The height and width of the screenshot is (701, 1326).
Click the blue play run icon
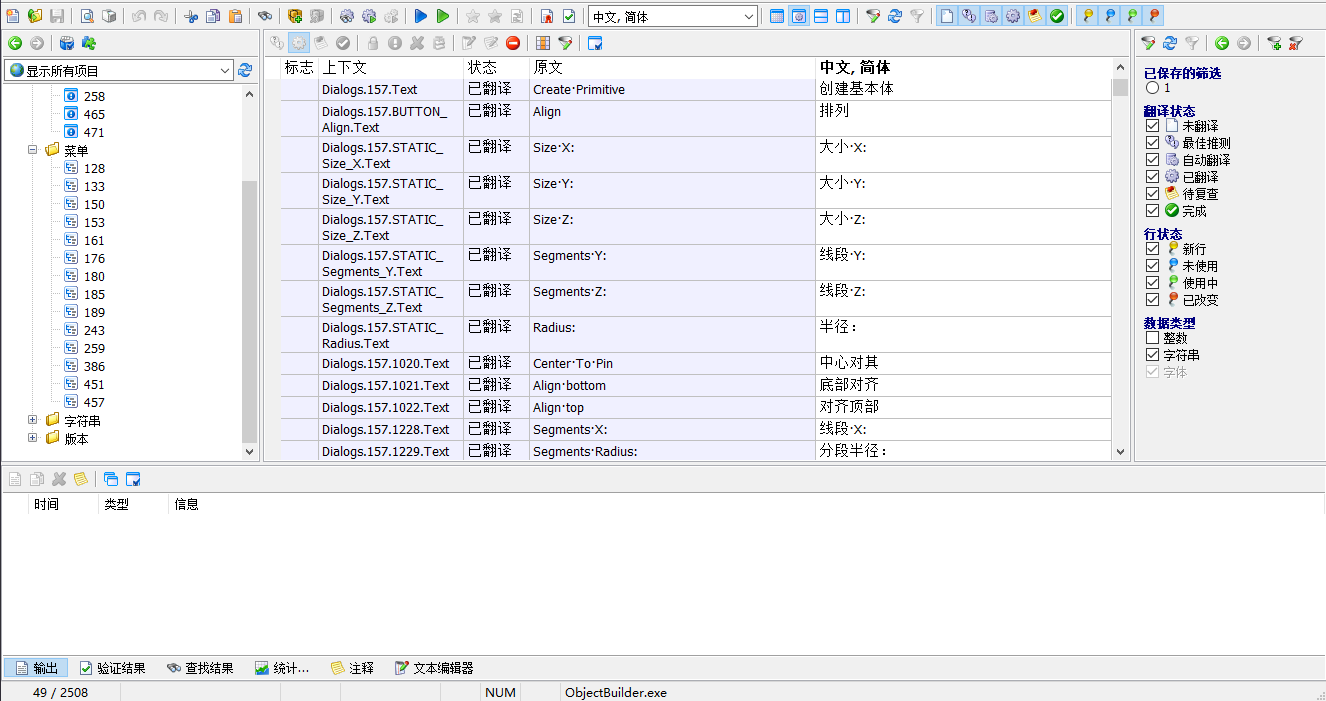[421, 16]
